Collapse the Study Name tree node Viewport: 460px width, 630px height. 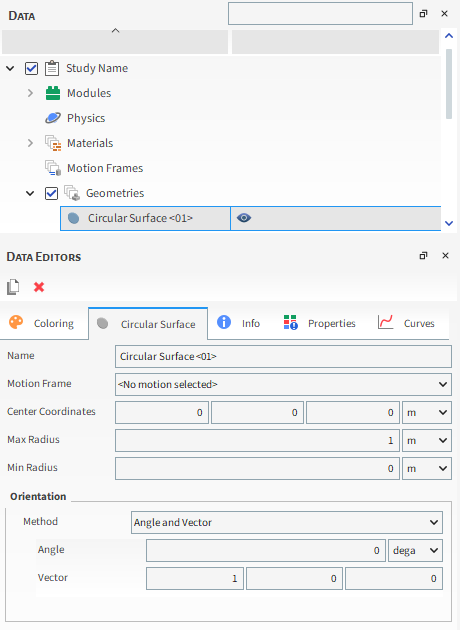coord(10,68)
